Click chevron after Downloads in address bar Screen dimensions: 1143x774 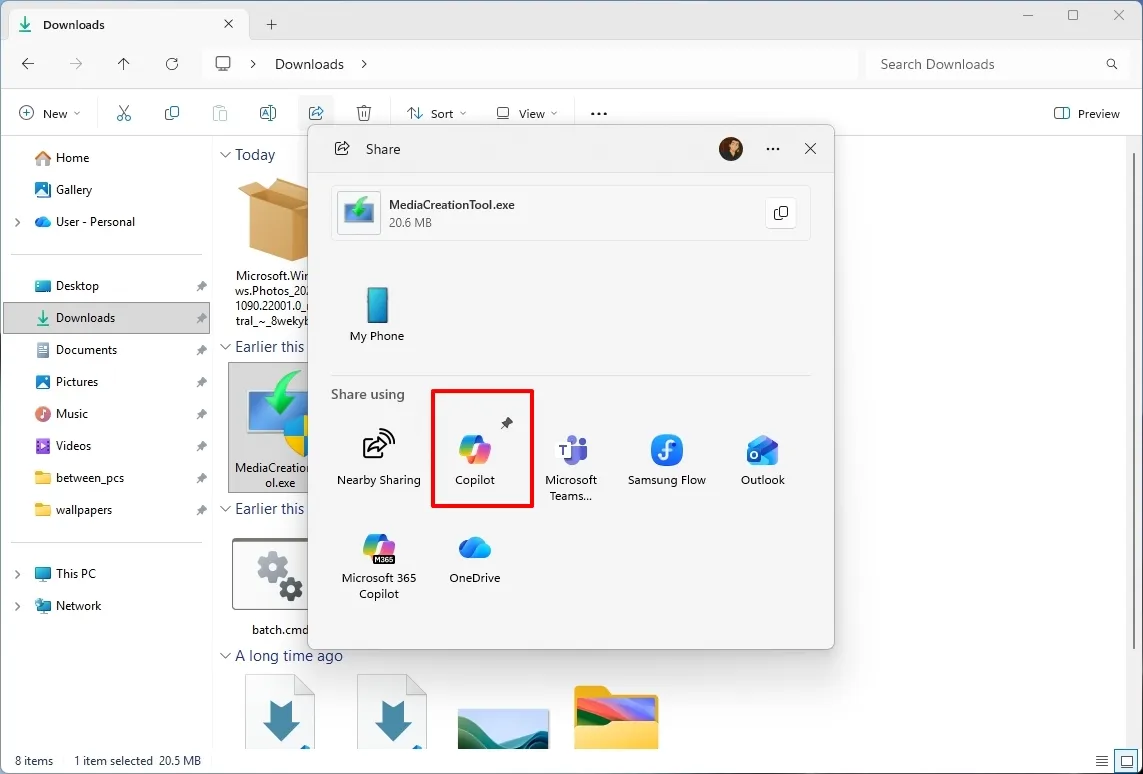(364, 64)
